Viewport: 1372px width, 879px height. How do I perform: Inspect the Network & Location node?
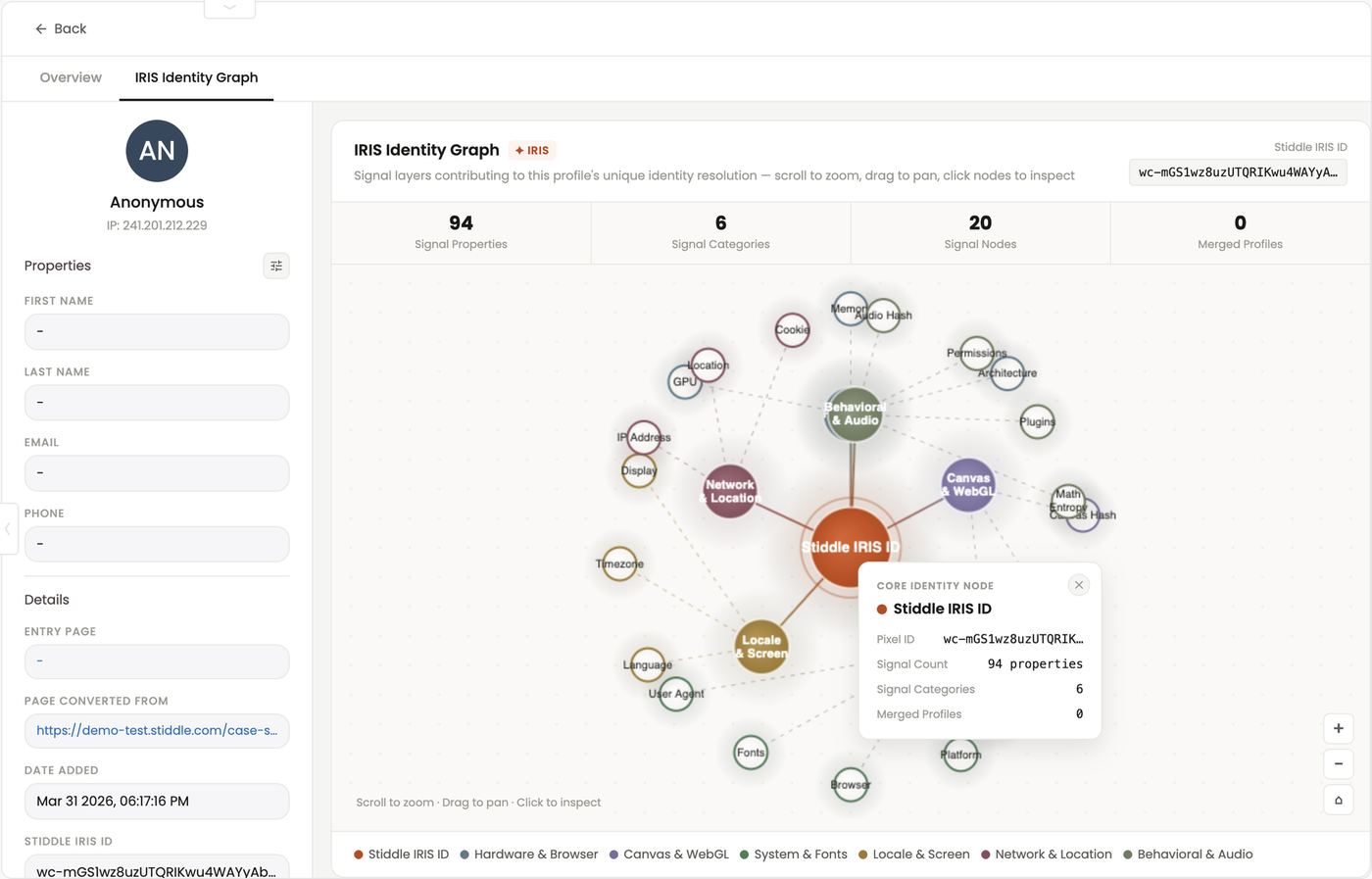pos(730,491)
